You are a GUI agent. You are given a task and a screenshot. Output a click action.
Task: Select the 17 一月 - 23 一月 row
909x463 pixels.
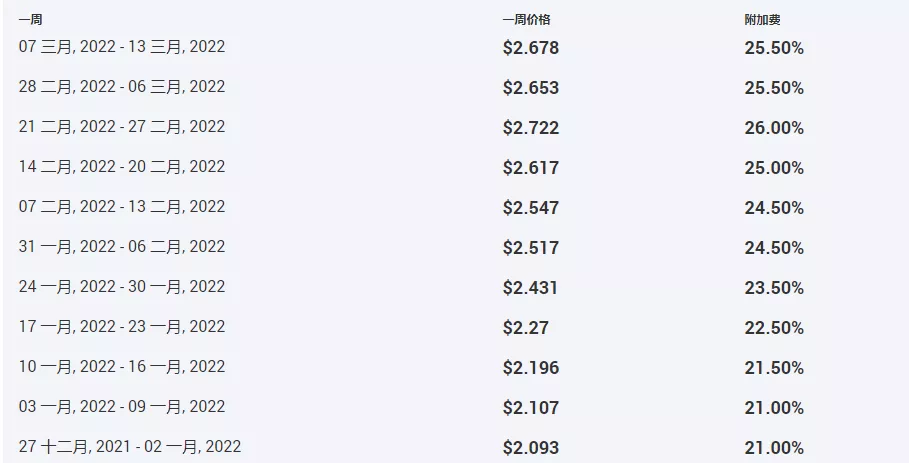[x=122, y=327]
